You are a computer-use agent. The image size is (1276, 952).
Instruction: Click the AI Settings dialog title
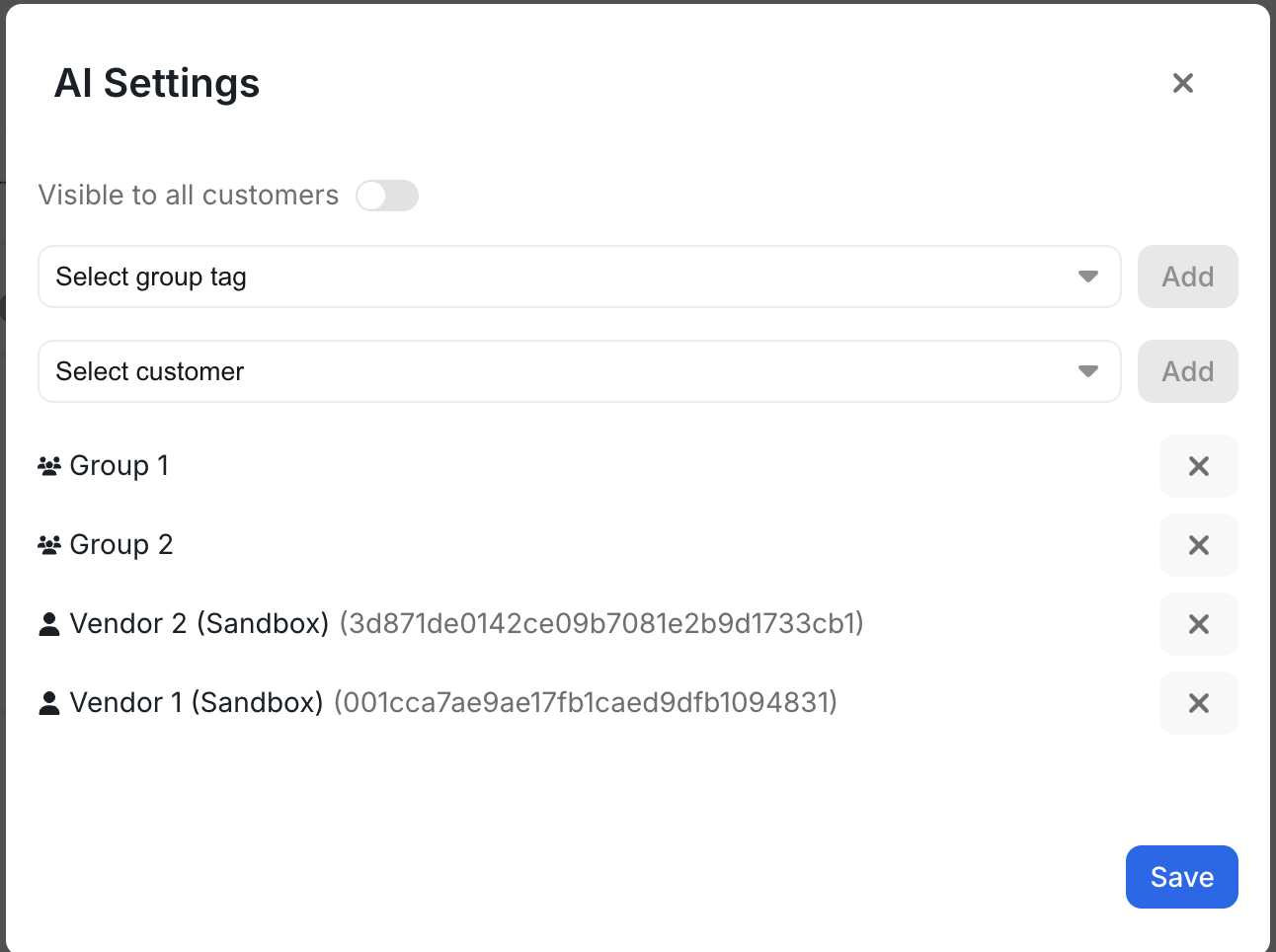pos(156,83)
